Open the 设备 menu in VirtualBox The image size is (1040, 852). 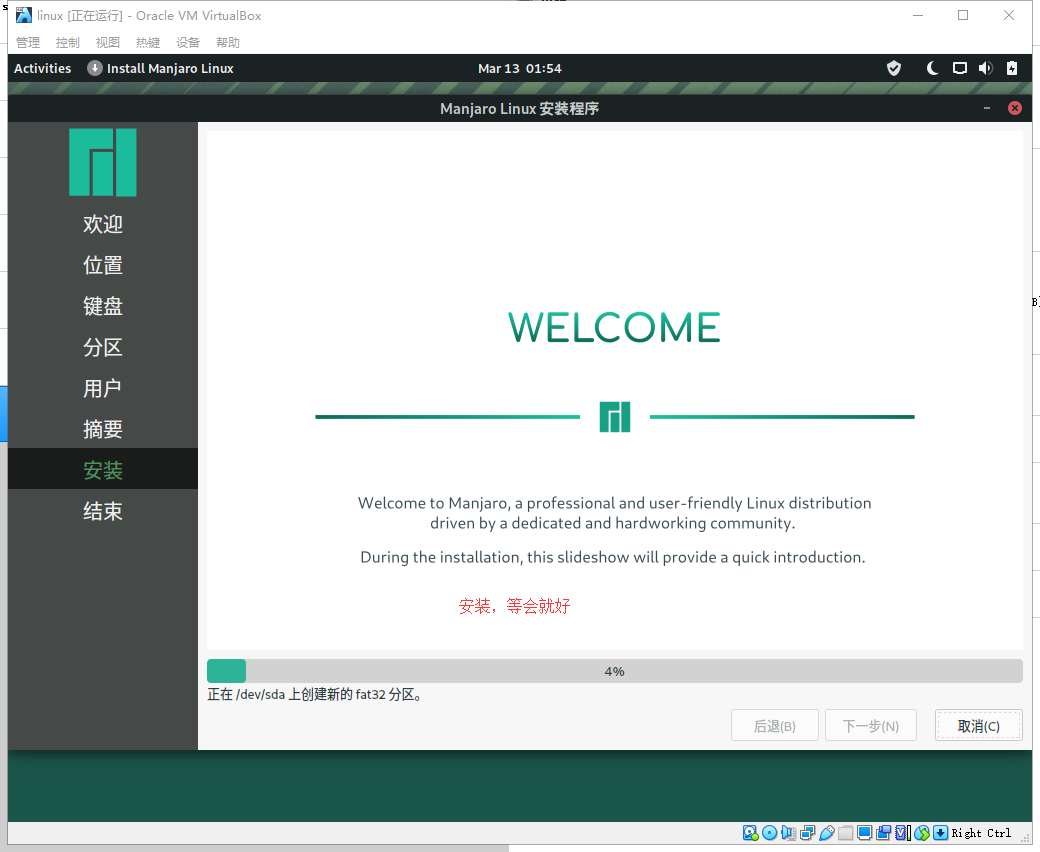(x=188, y=42)
